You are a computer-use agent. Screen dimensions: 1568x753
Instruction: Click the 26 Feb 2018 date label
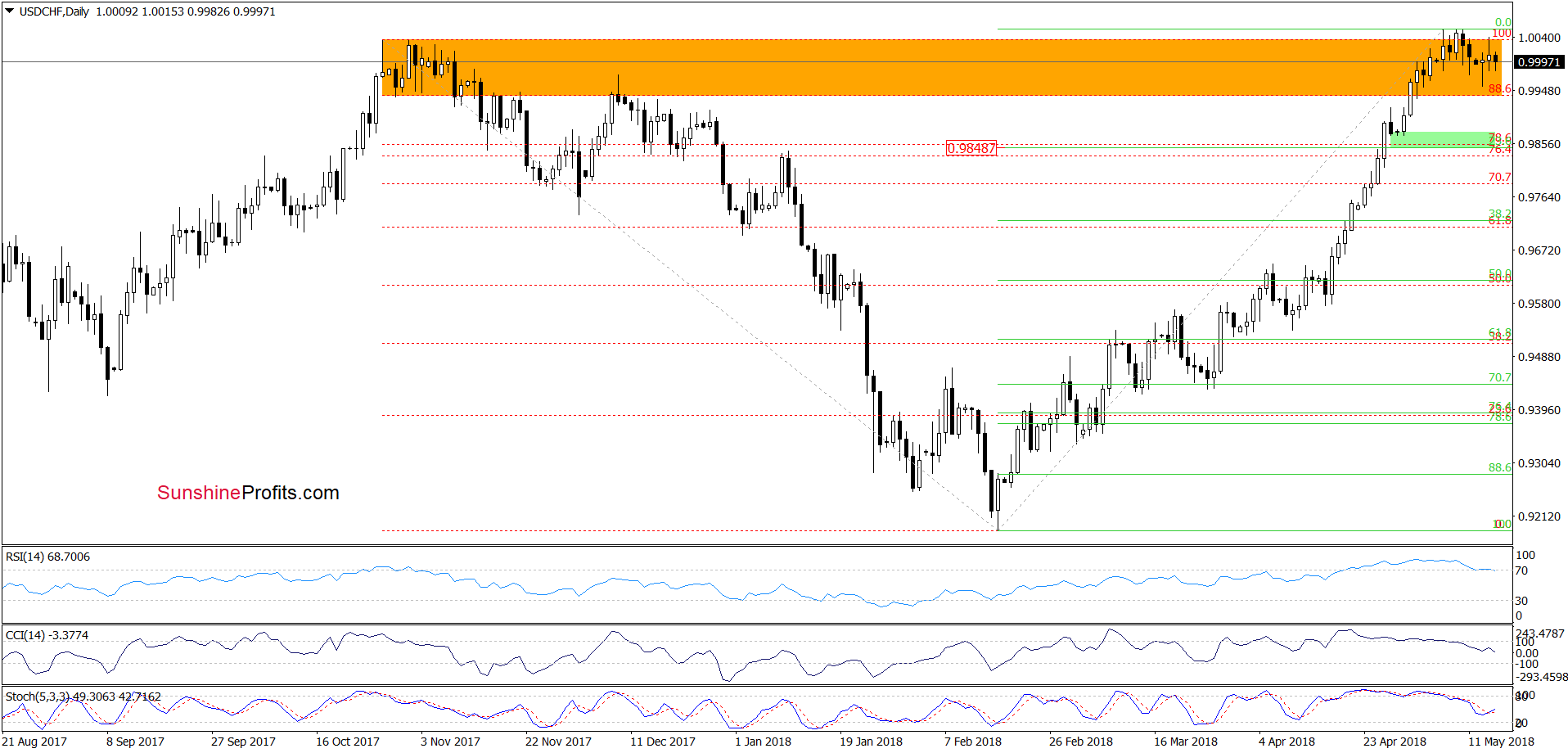[1081, 742]
